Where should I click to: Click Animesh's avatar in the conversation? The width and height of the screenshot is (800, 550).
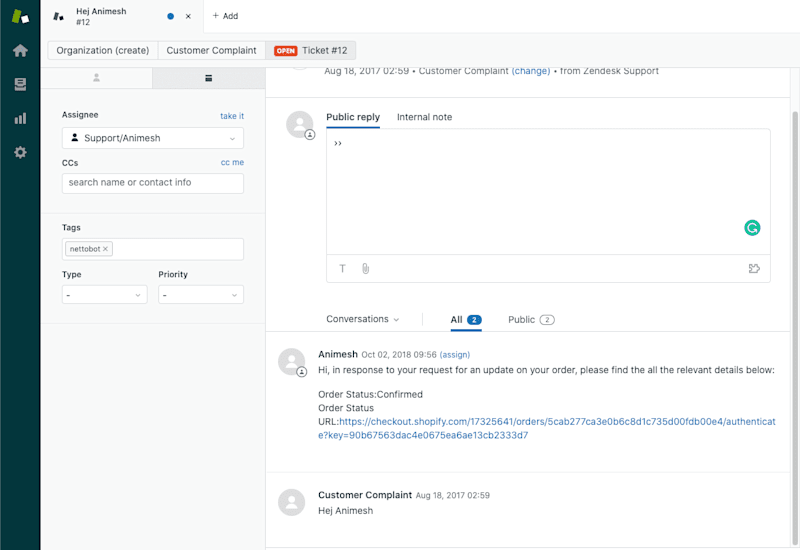click(292, 362)
